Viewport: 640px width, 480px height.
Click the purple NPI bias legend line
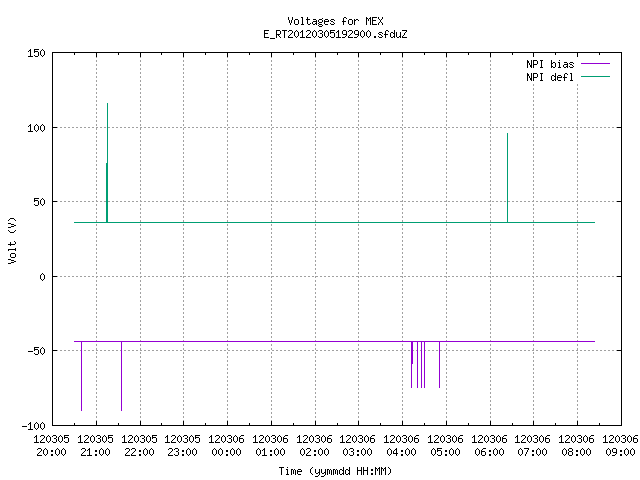(x=595, y=64)
